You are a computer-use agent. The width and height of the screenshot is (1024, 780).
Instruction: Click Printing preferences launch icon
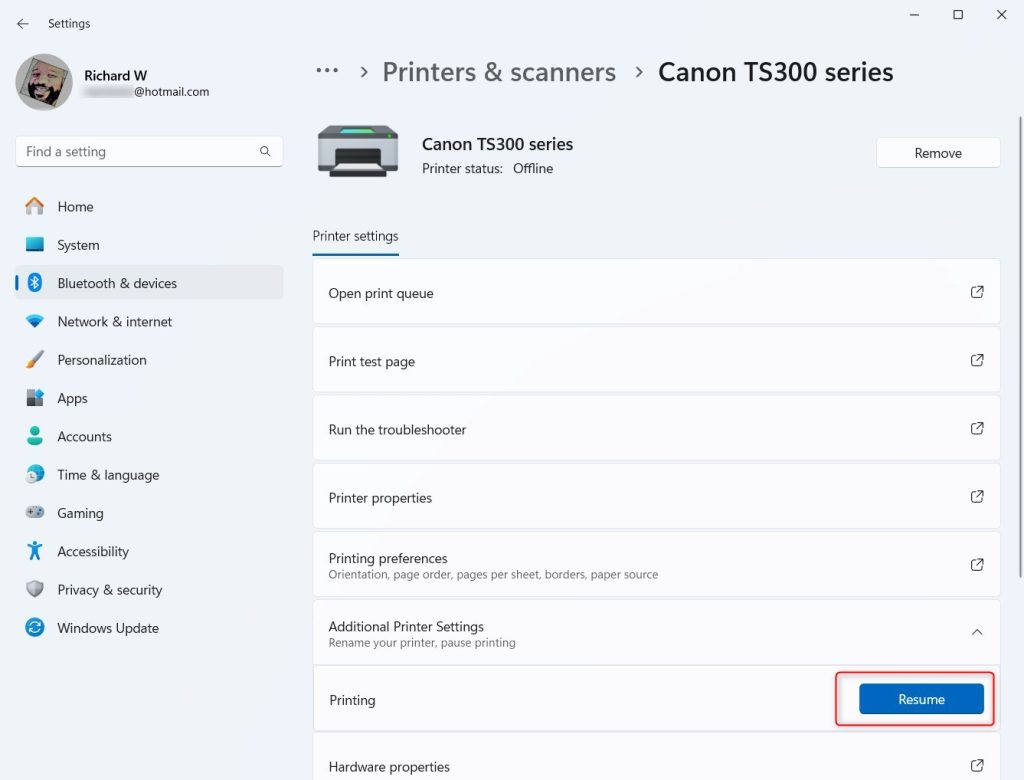point(977,564)
